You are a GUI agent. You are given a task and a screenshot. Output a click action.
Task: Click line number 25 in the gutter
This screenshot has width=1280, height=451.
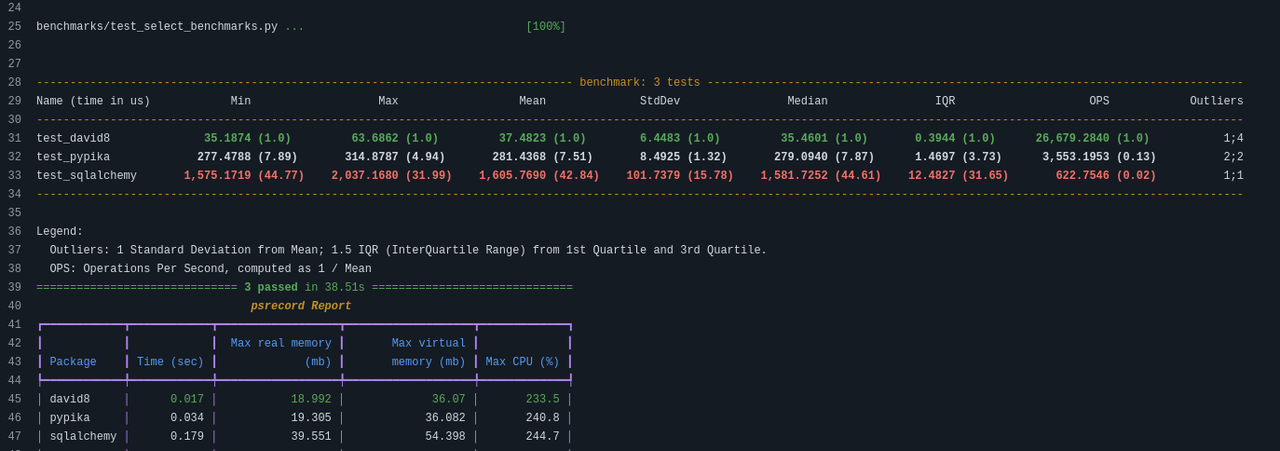pyautogui.click(x=14, y=27)
